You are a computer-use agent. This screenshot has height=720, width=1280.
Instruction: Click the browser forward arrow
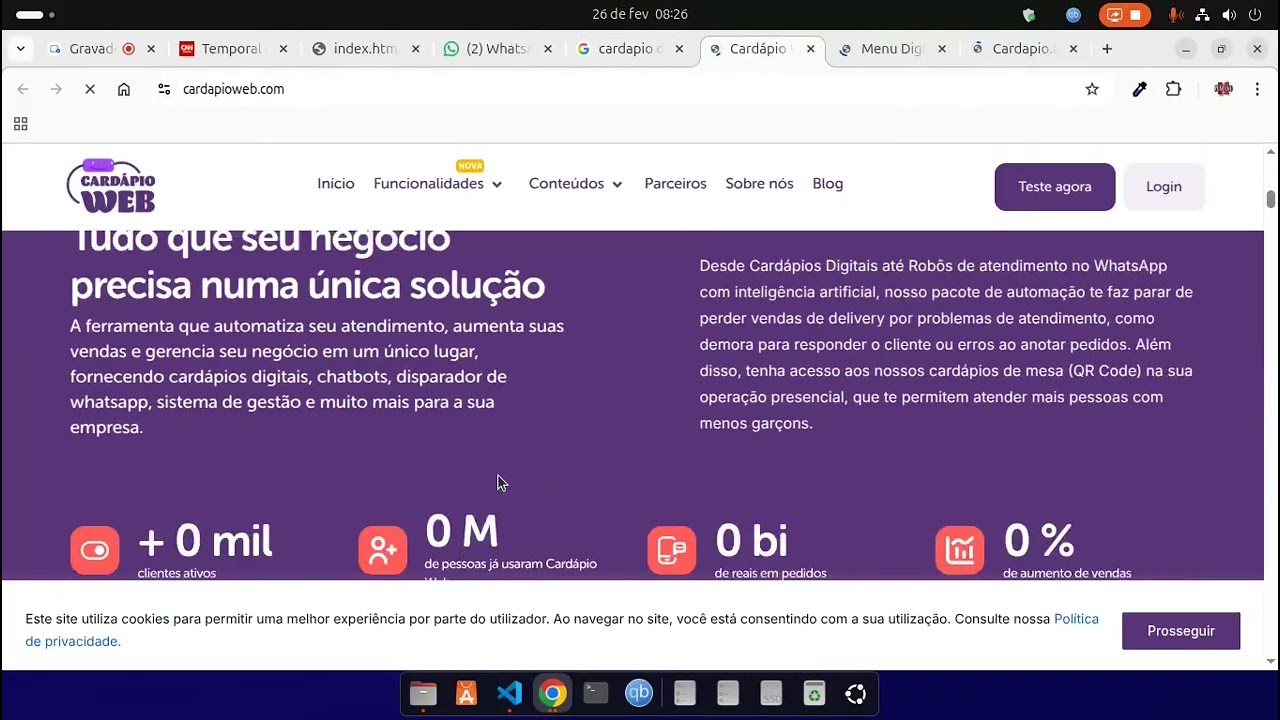(x=56, y=89)
